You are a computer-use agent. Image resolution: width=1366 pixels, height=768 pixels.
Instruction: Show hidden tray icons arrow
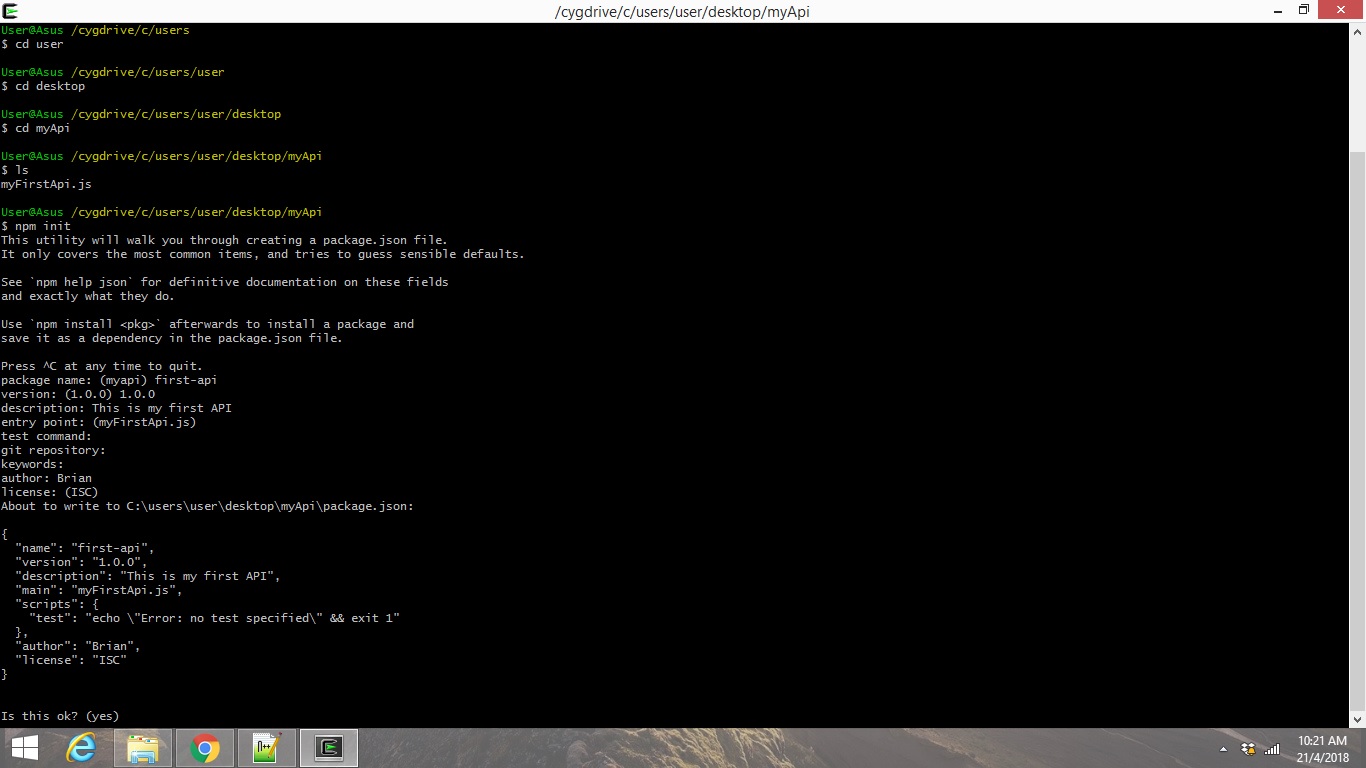(x=1223, y=749)
